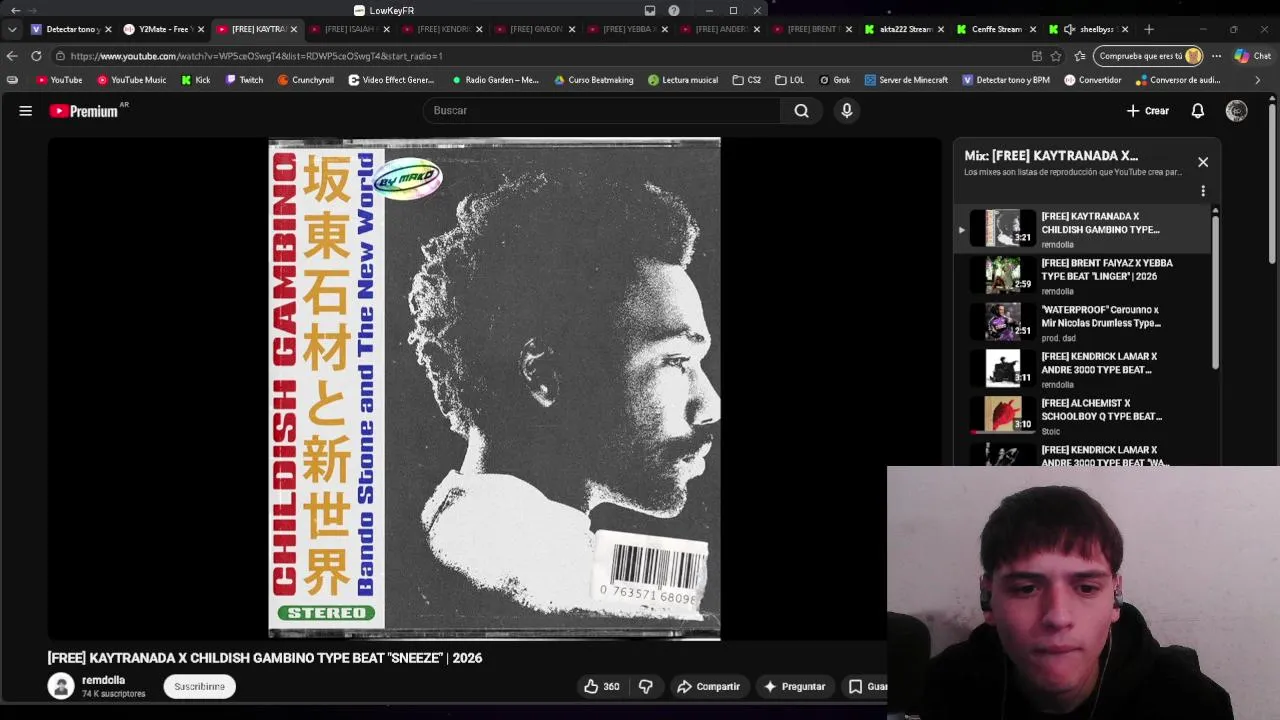
Task: Open remdolla channel avatar
Action: point(61,686)
